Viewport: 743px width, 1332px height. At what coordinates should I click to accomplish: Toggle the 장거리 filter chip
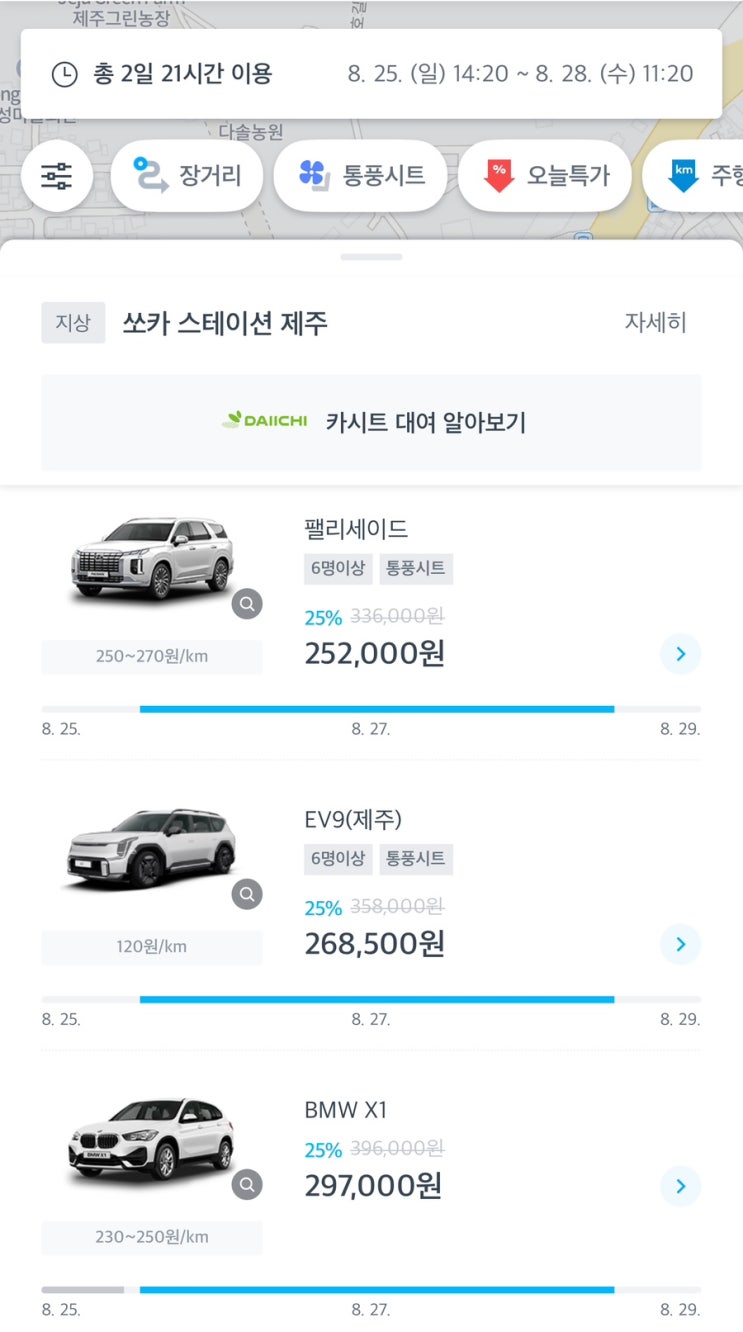coord(187,176)
